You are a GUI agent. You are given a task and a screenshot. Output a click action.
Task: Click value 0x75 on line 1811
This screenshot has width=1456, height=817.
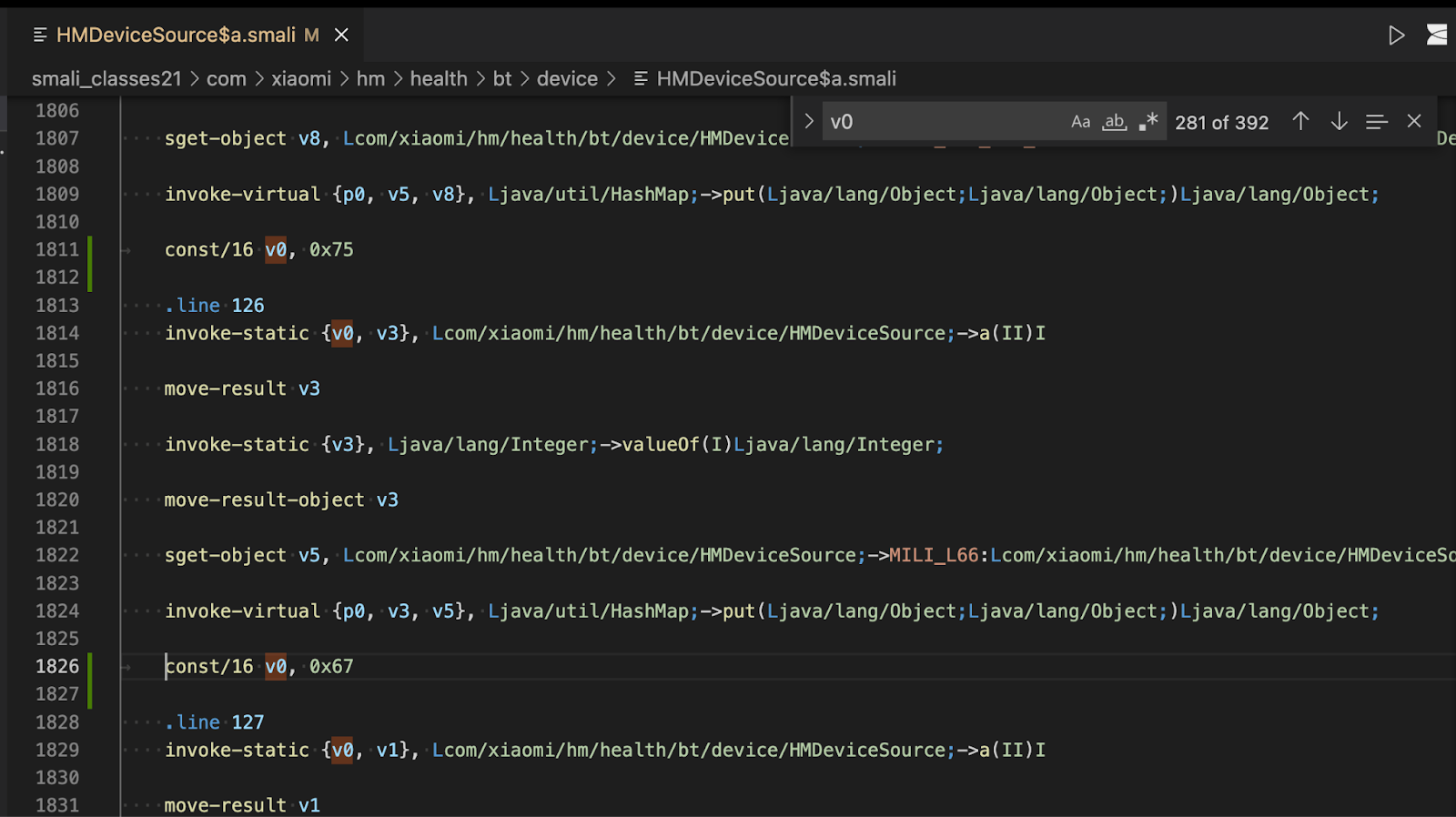[331, 249]
